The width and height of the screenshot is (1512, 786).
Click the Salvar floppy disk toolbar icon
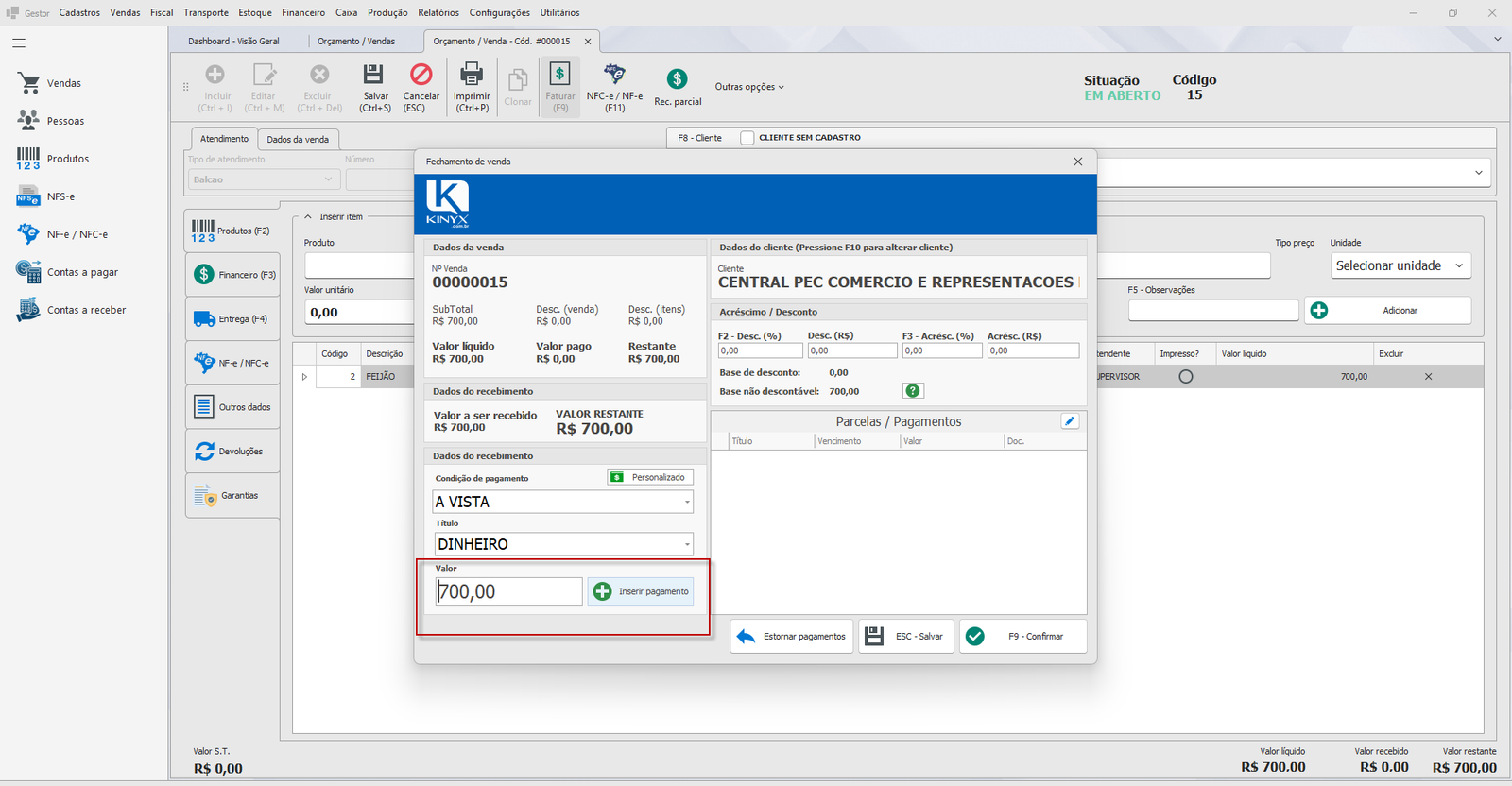click(373, 74)
